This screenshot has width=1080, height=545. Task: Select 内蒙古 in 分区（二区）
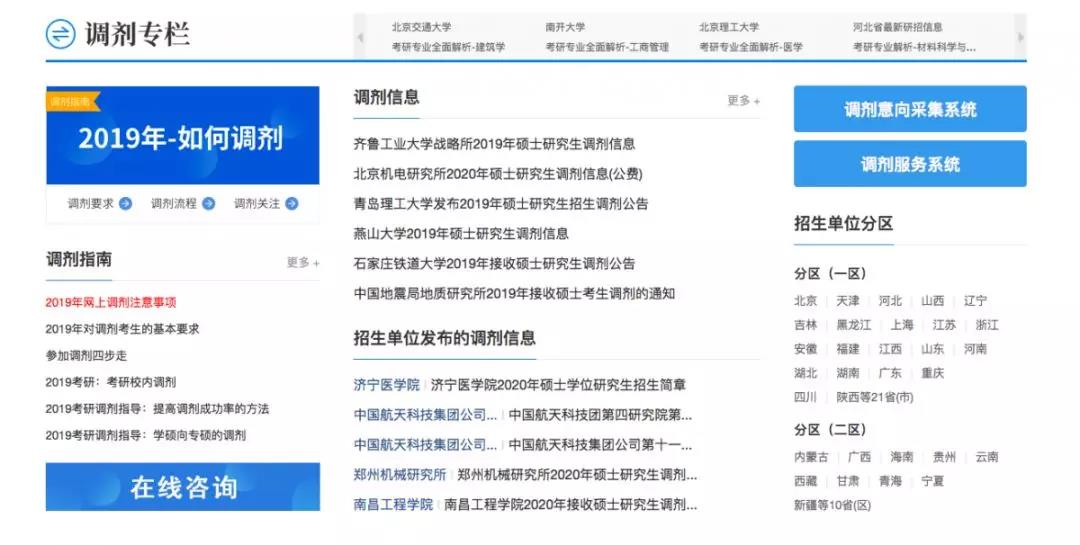[x=811, y=457]
